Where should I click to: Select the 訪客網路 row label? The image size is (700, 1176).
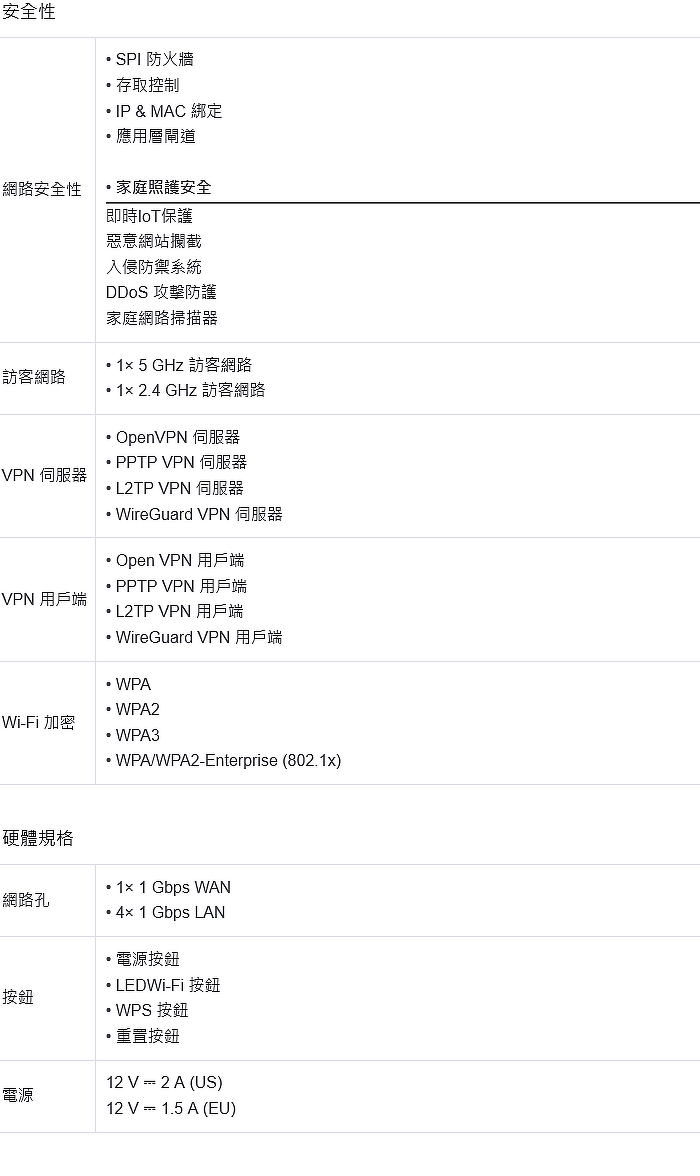click(34, 377)
